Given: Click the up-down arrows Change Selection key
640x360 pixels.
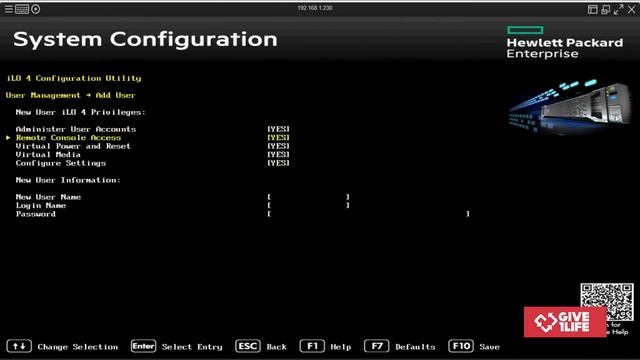Looking at the screenshot, I should coord(19,346).
